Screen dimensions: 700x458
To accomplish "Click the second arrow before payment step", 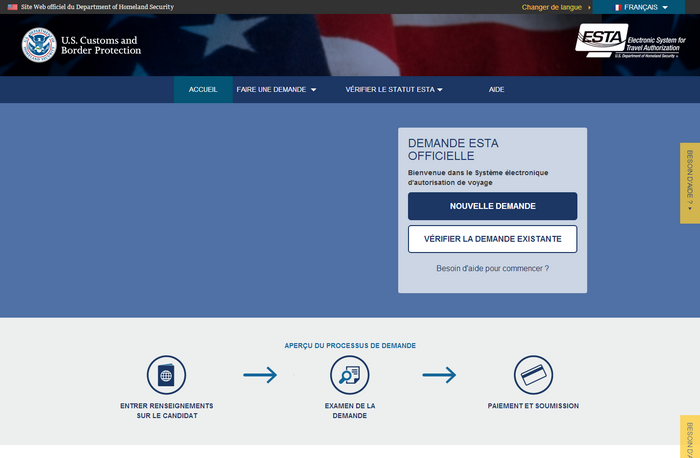I will [x=439, y=375].
